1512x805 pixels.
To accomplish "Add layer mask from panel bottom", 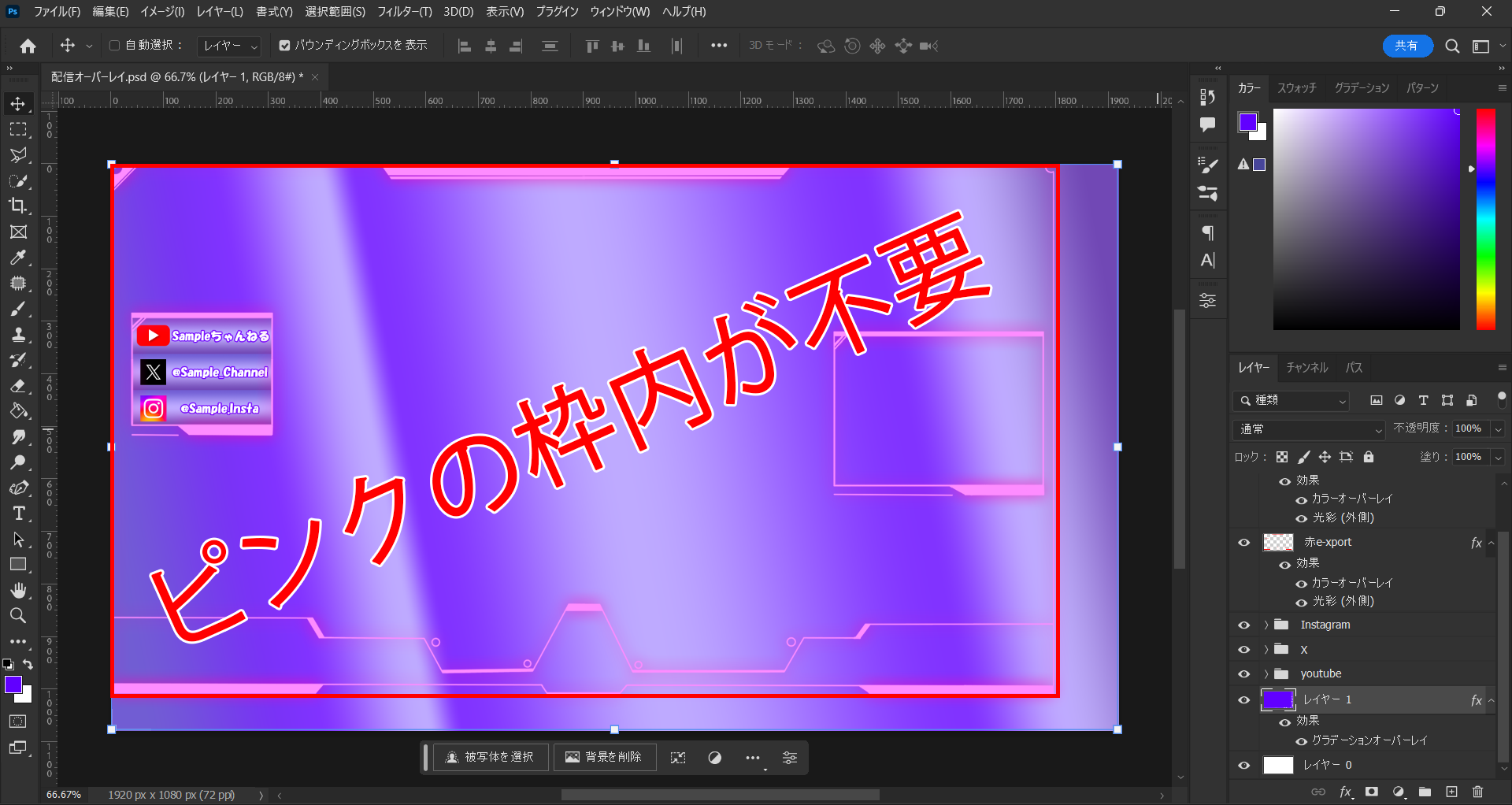I will click(1372, 792).
